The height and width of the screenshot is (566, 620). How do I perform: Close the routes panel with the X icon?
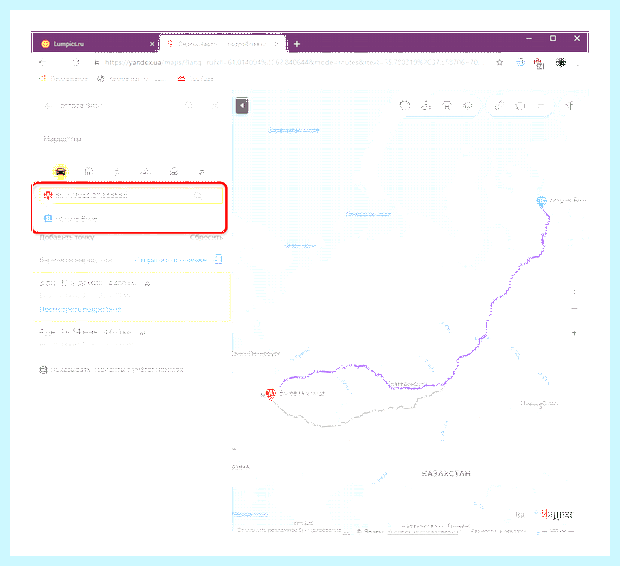pos(215,105)
